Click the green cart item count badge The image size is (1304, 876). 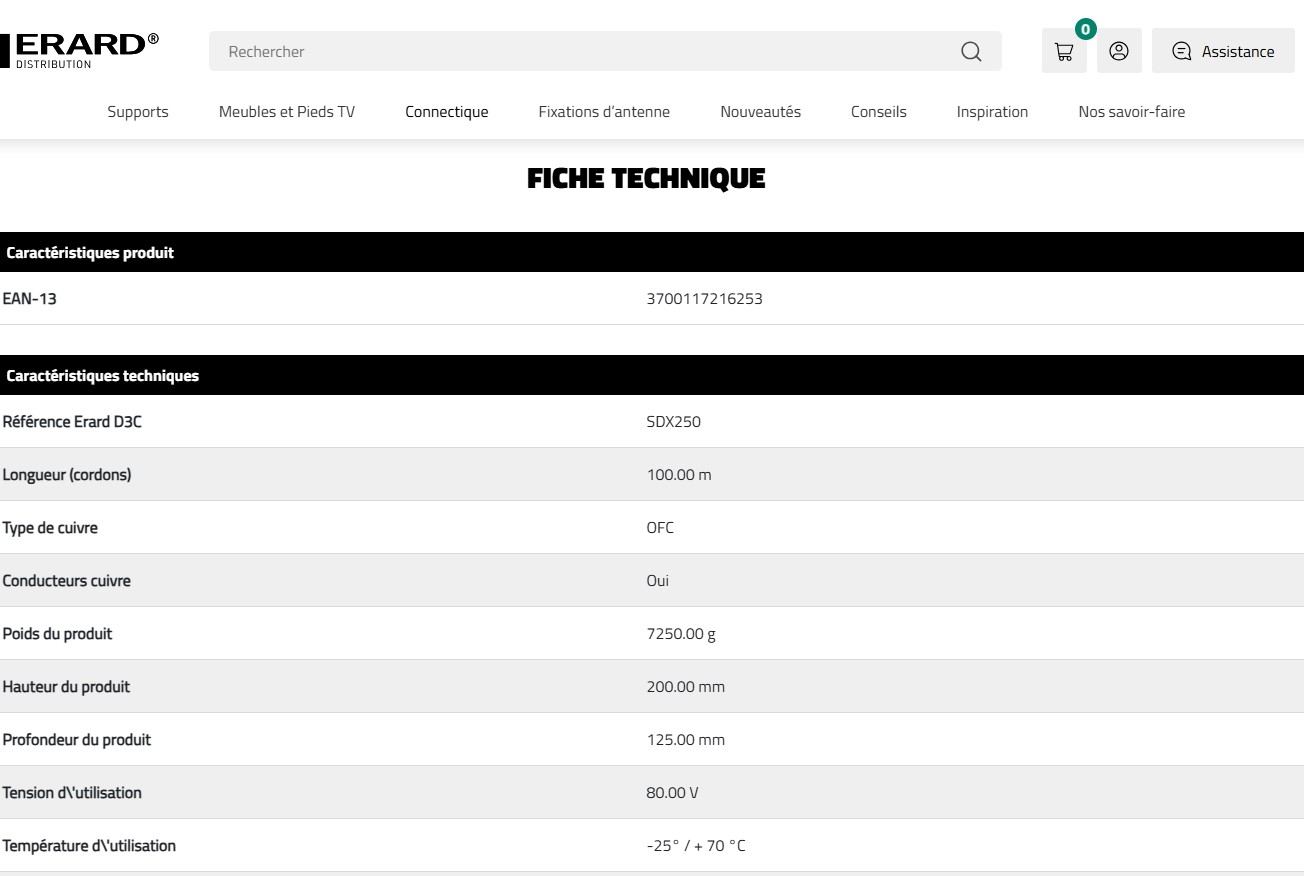(1085, 29)
